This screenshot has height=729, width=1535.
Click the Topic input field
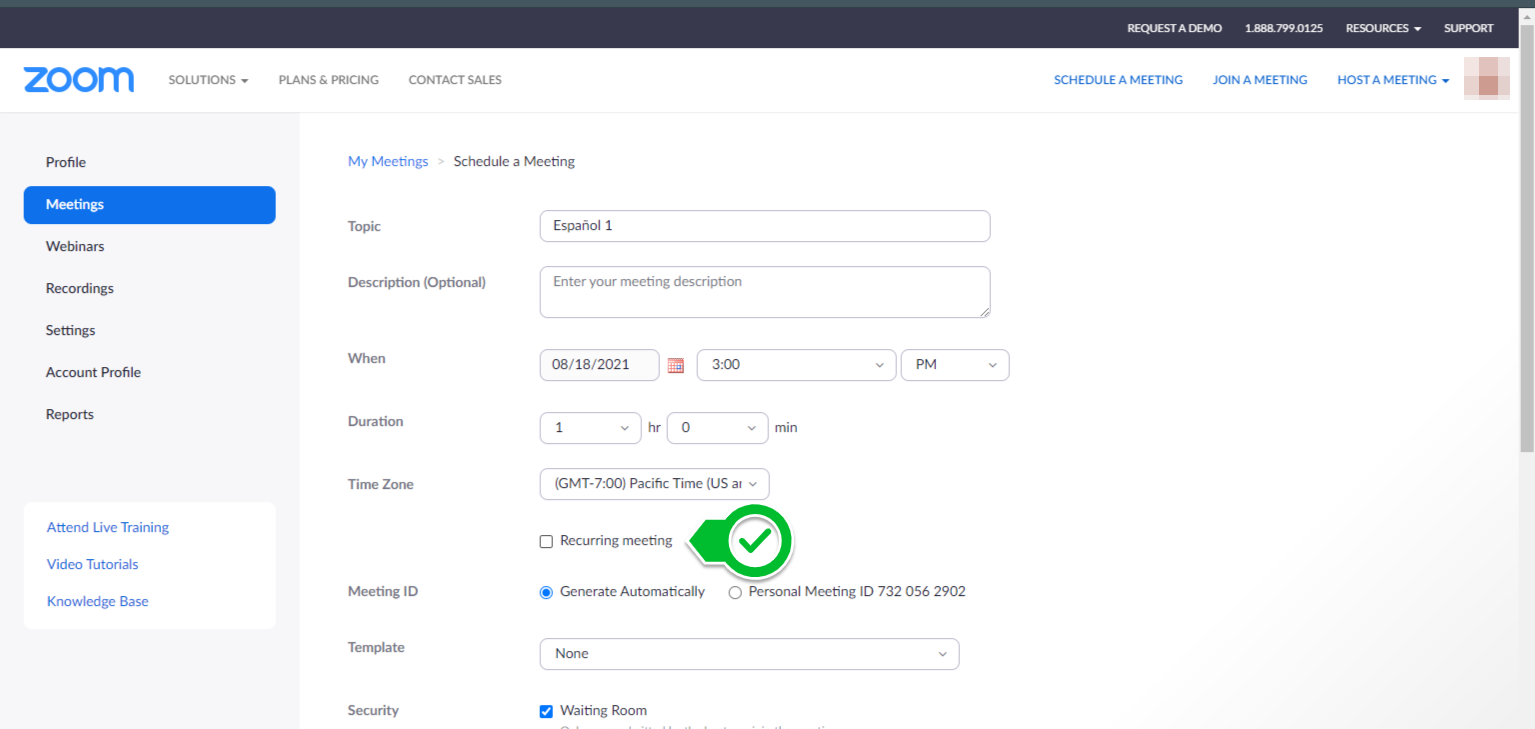tap(764, 226)
